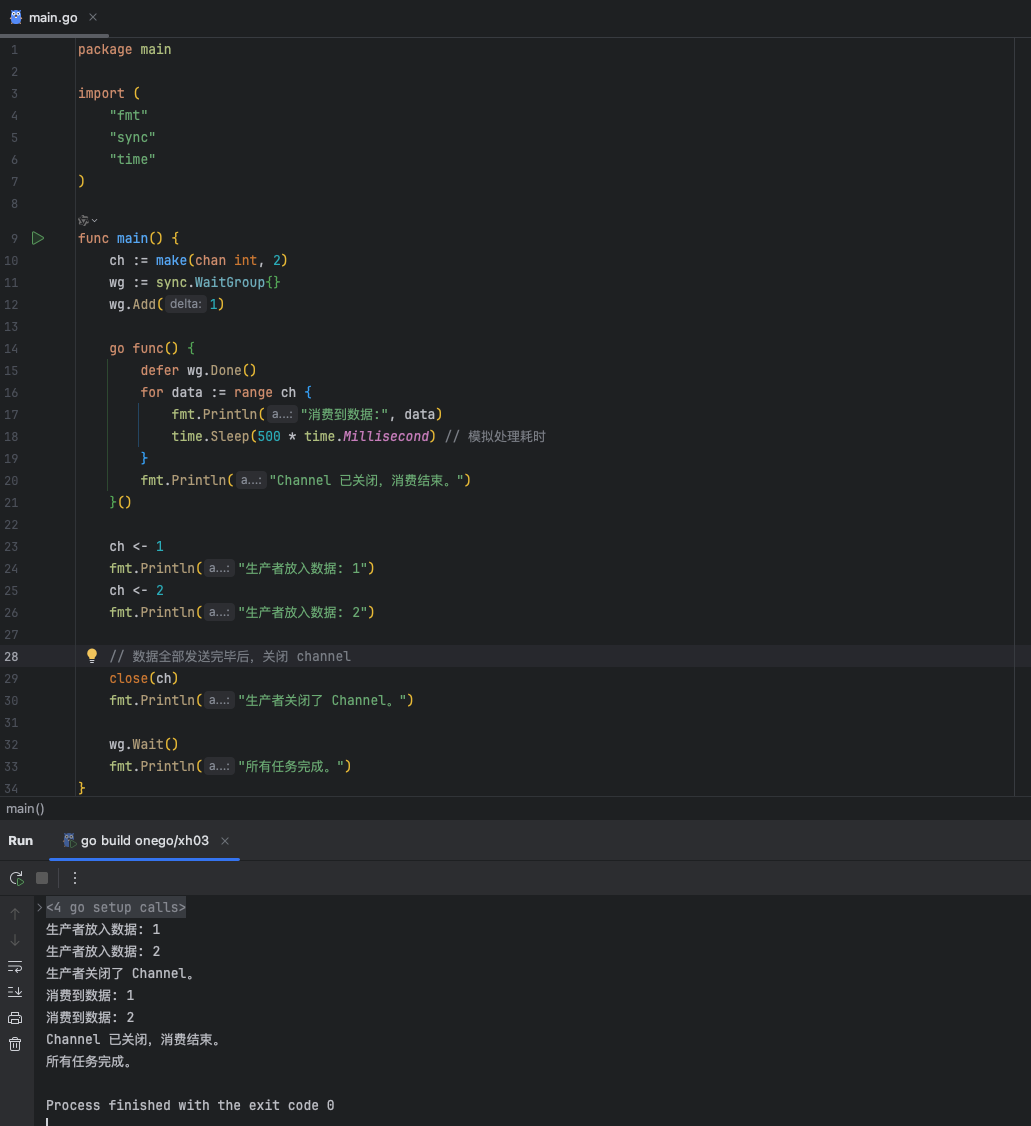1031x1126 pixels.
Task: Click defer wg.Done() on line 15
Action: [x=198, y=371]
